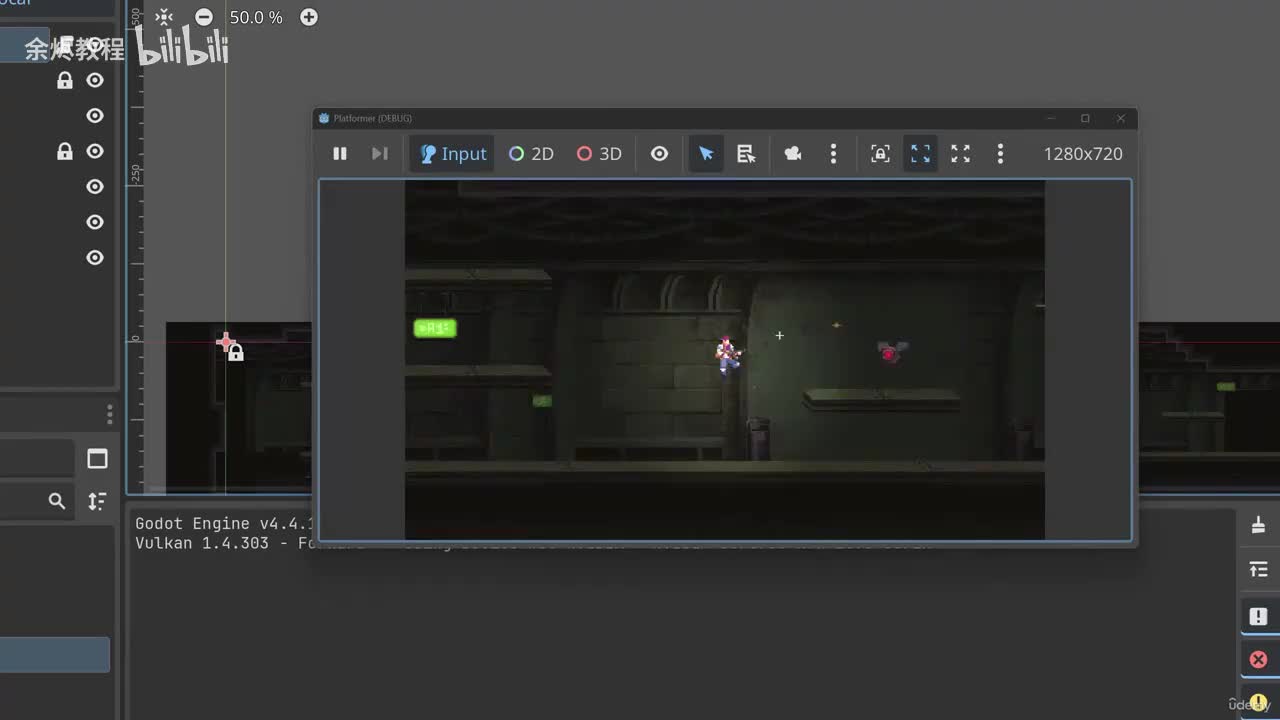Open camera options menu beside camera icon
This screenshot has width=1280, height=720.
(833, 154)
